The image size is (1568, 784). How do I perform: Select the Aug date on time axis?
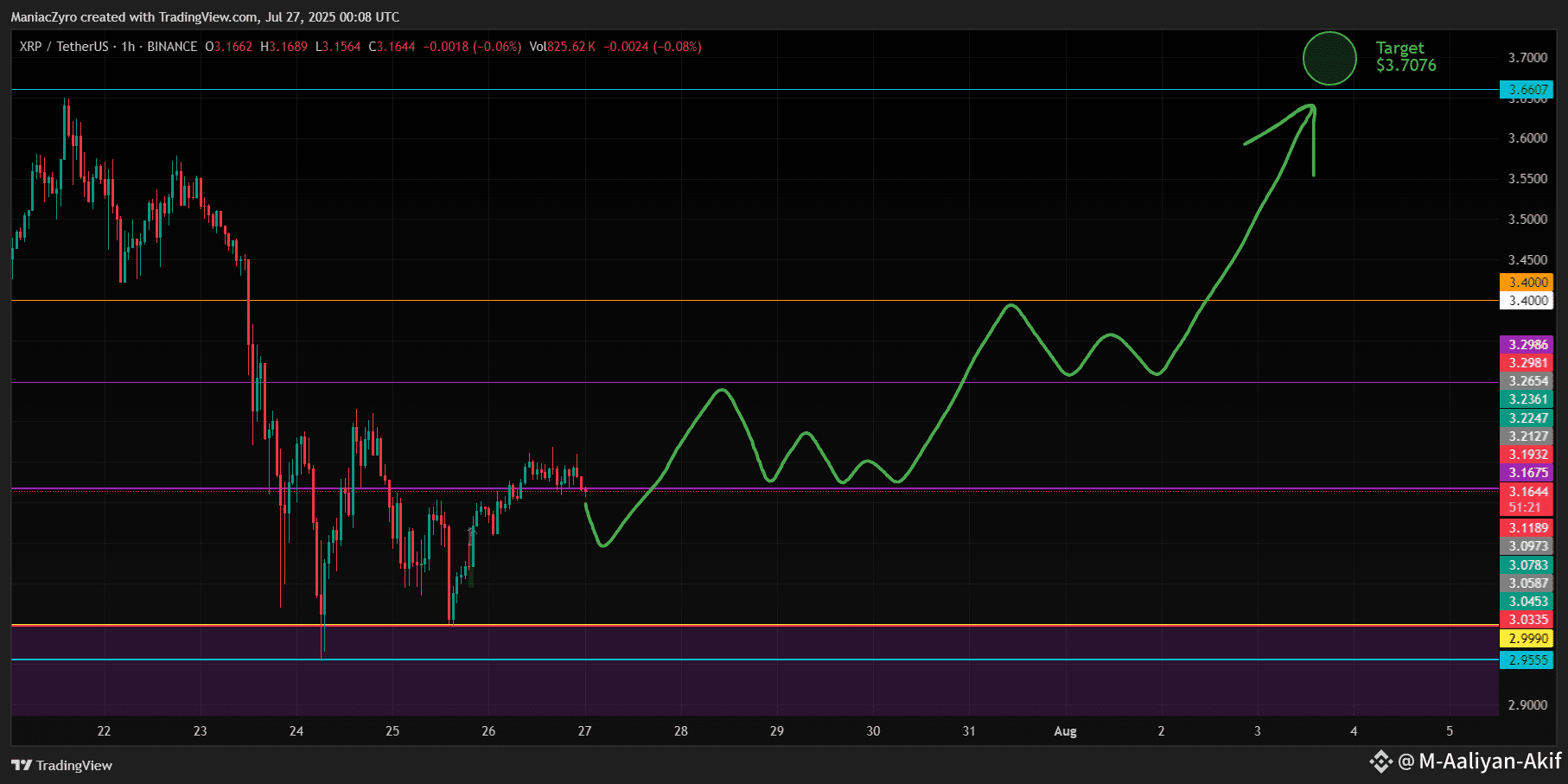click(x=1065, y=731)
